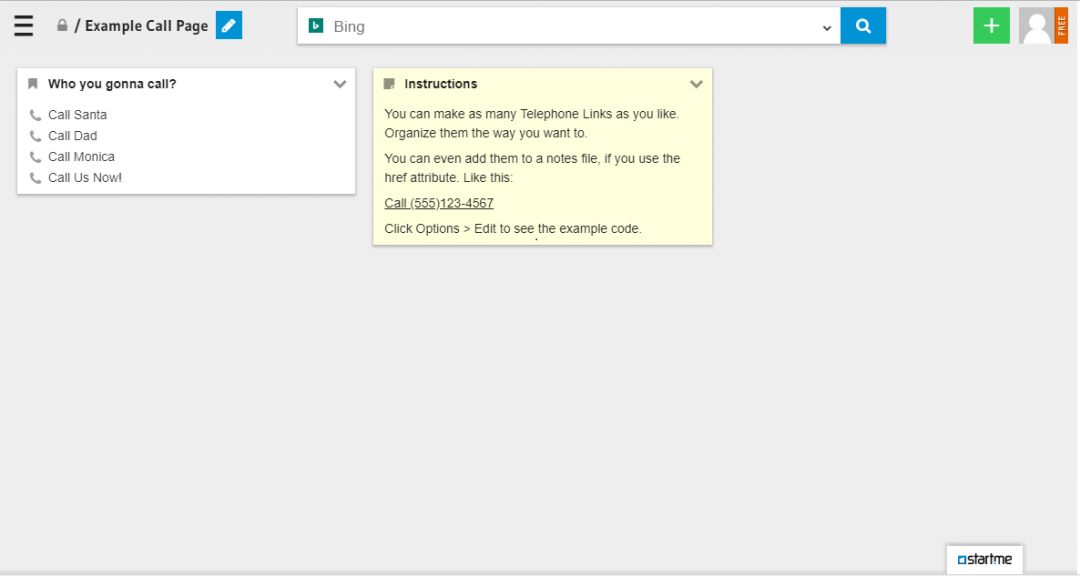The image size is (1080, 576).
Task: Open the Call Monica link
Action: point(81,156)
